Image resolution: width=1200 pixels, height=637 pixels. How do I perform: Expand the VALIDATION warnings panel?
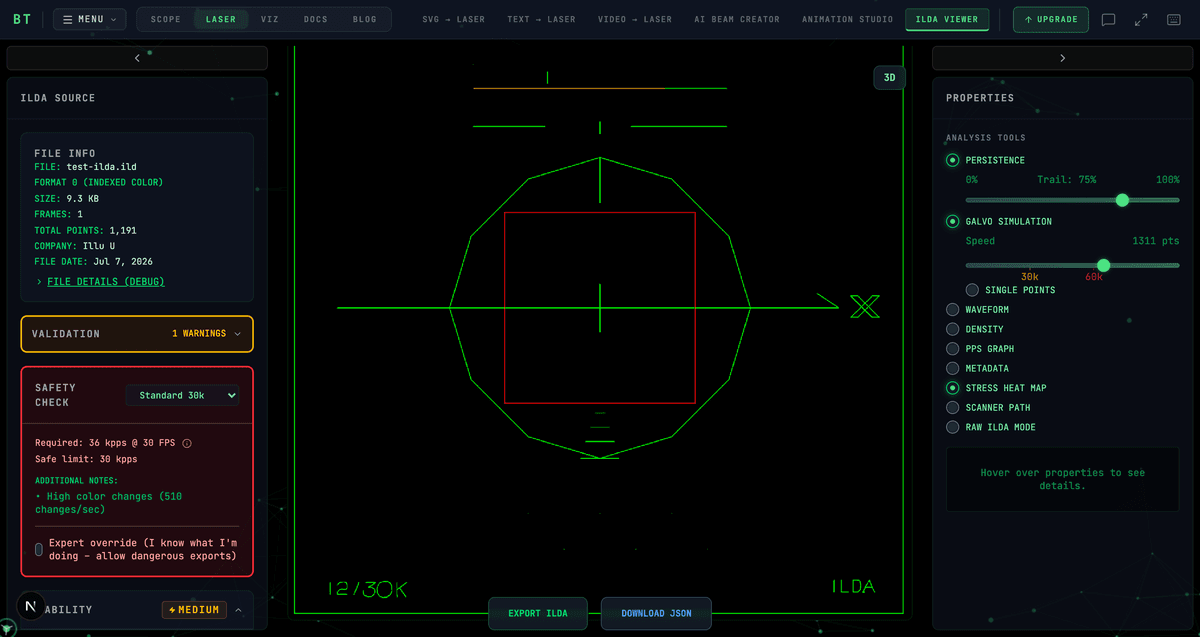pos(137,334)
